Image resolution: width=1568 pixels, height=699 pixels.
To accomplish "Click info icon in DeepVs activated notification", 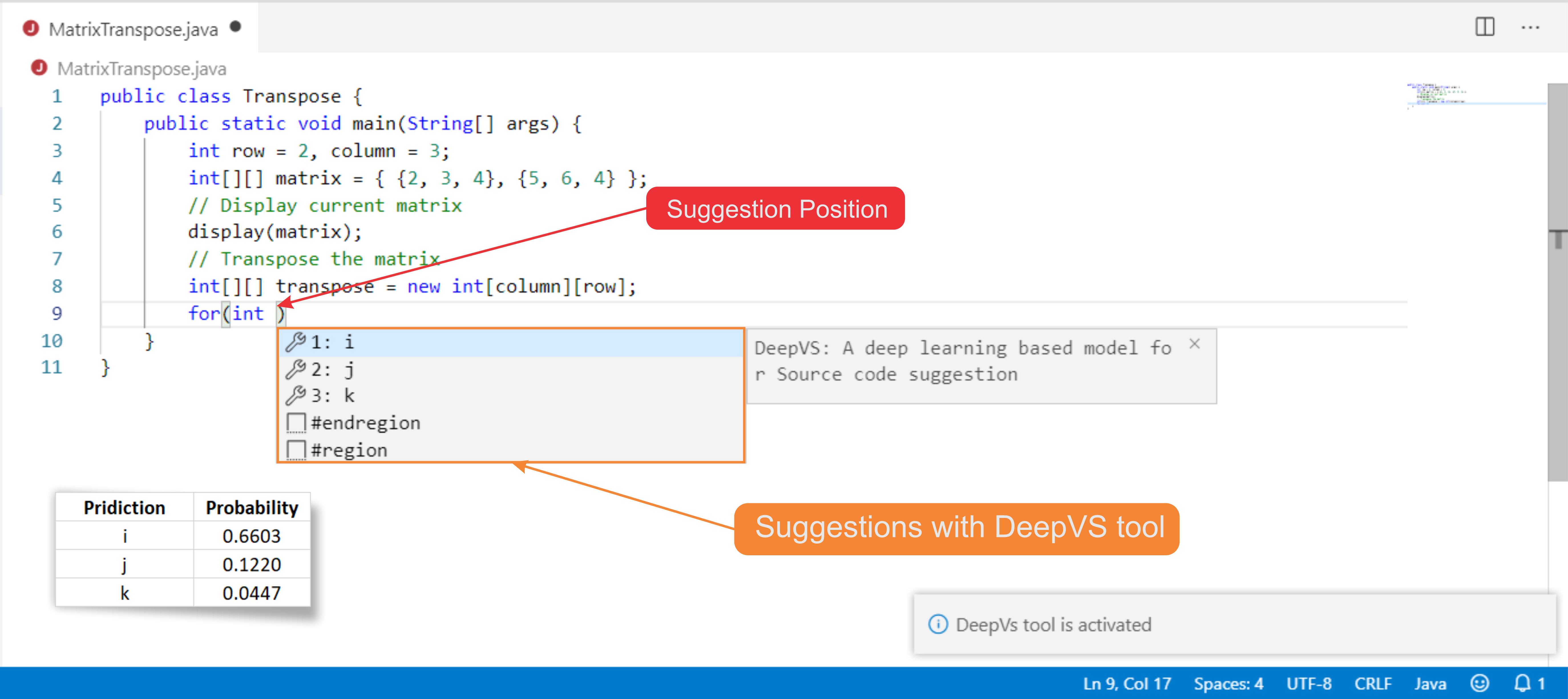I will (x=937, y=624).
